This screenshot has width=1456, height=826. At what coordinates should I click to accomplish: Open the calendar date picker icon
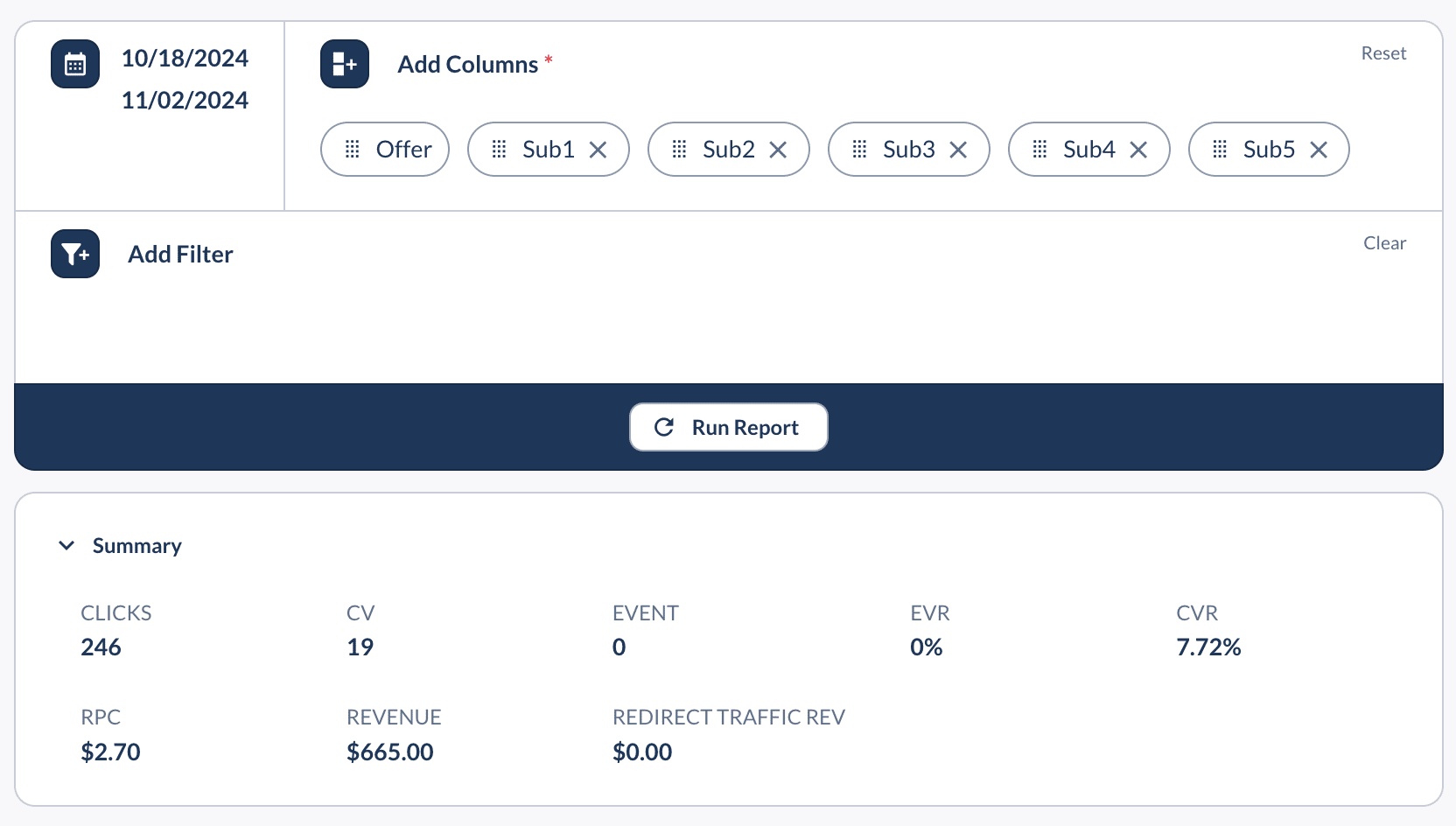pyautogui.click(x=75, y=64)
